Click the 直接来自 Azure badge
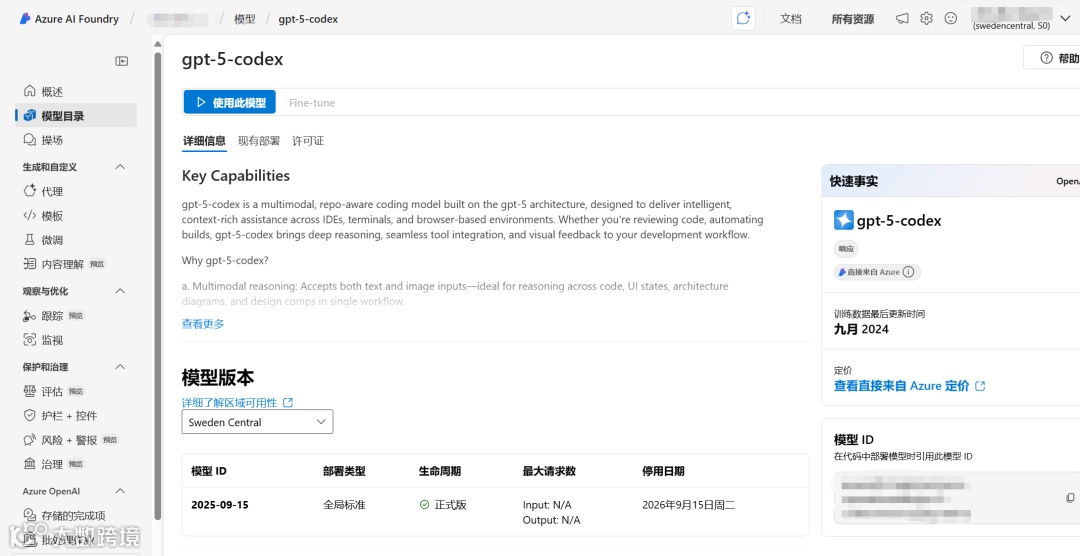 [x=878, y=271]
